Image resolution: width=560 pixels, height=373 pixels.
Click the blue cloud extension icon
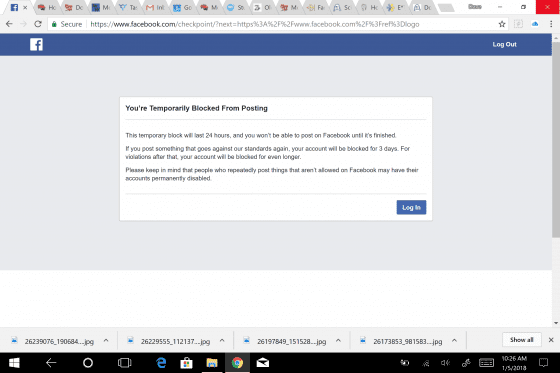pos(535,24)
